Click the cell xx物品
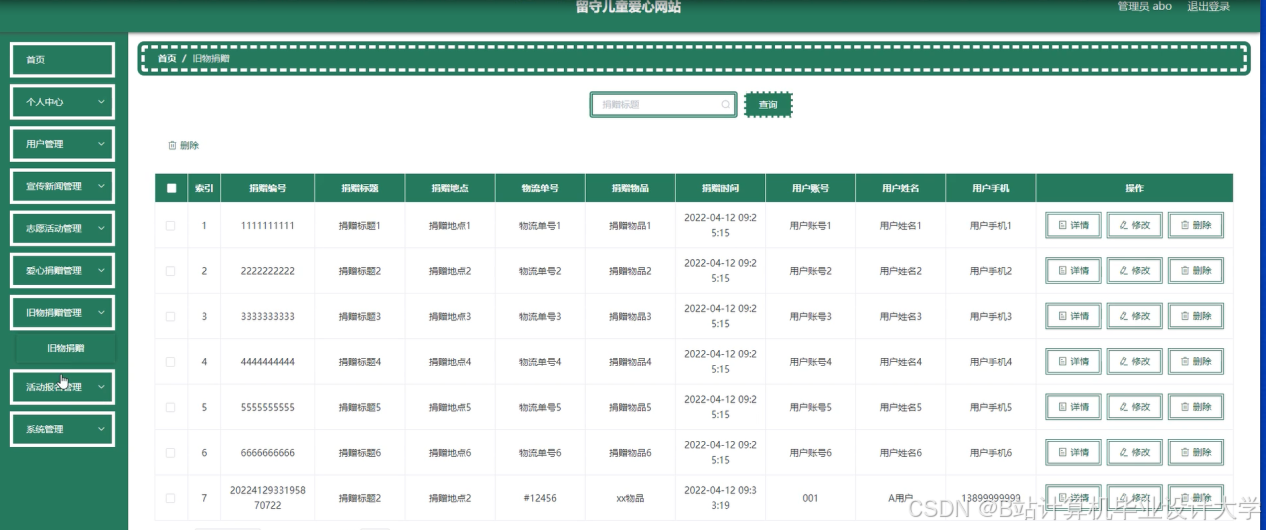Viewport: 1266px width, 530px height. click(630, 498)
